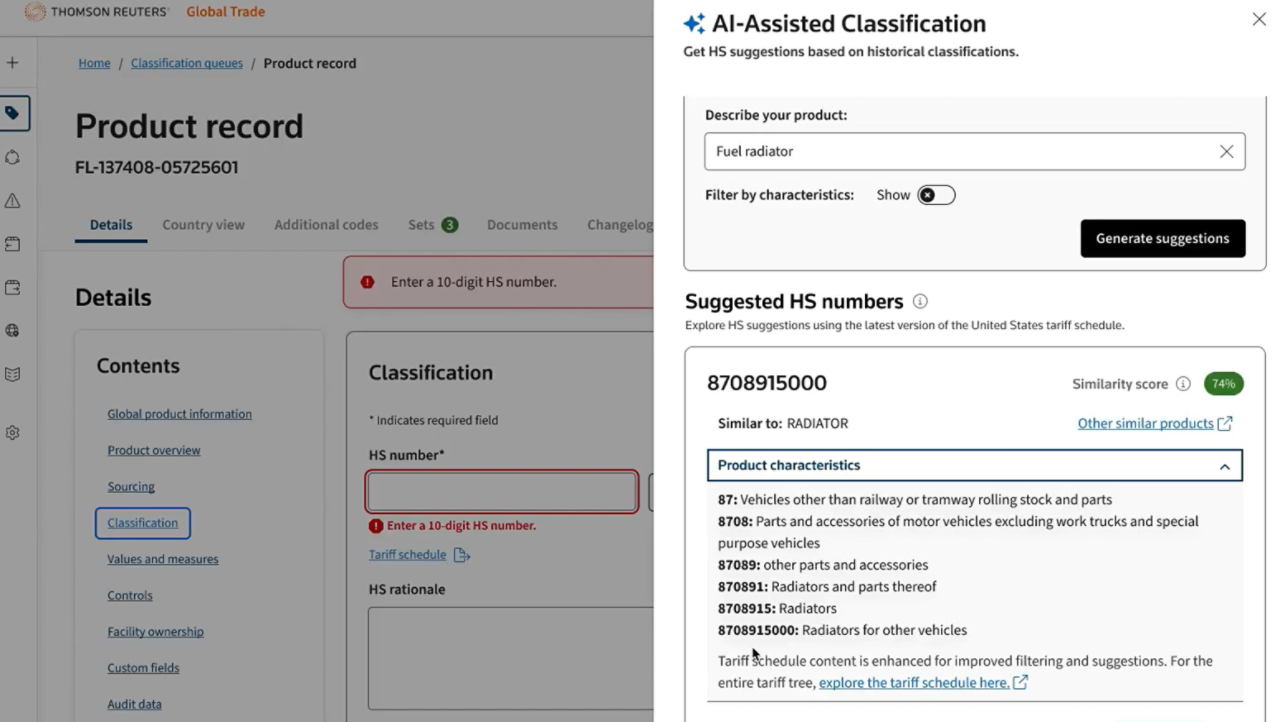Viewport: 1280px width, 722px height.
Task: Clear the Fuel radiator search text
Action: (1226, 151)
